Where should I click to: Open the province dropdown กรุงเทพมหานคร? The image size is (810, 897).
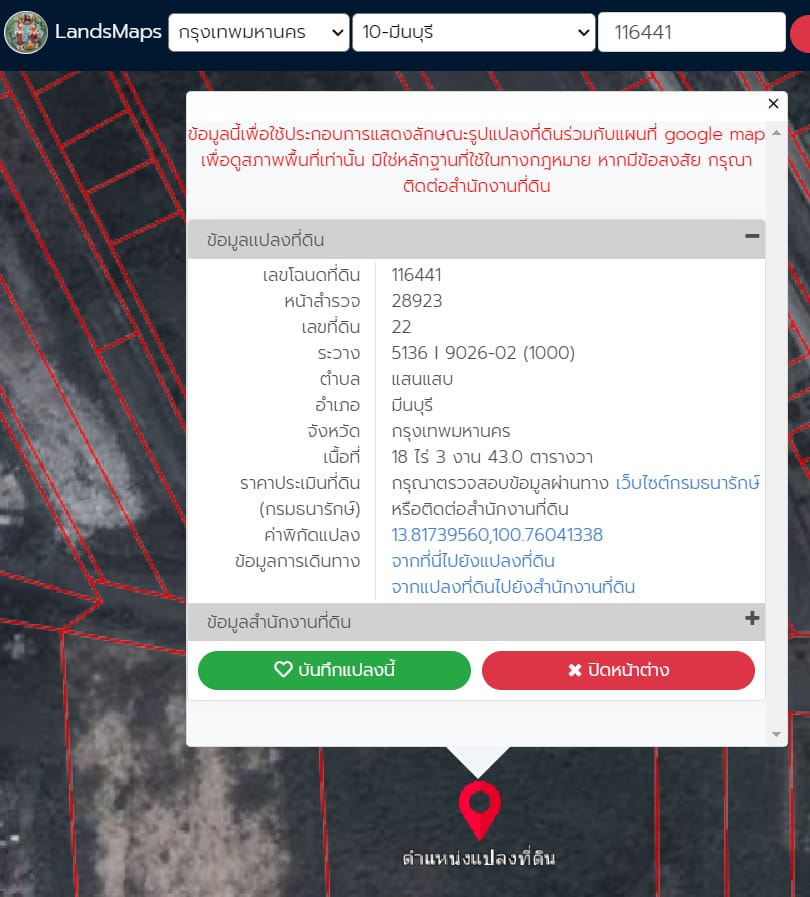point(259,33)
